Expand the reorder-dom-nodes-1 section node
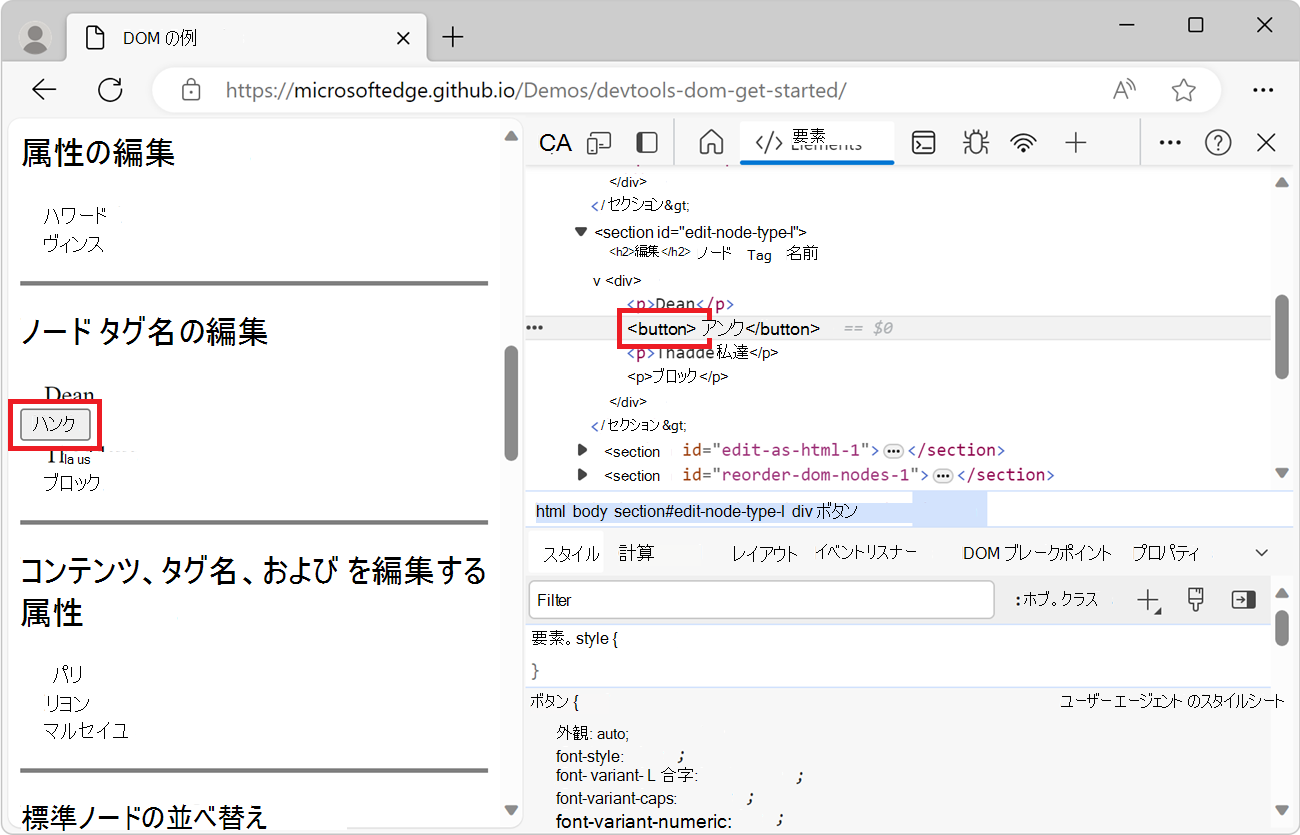The height and width of the screenshot is (835, 1300). pyautogui.click(x=583, y=475)
